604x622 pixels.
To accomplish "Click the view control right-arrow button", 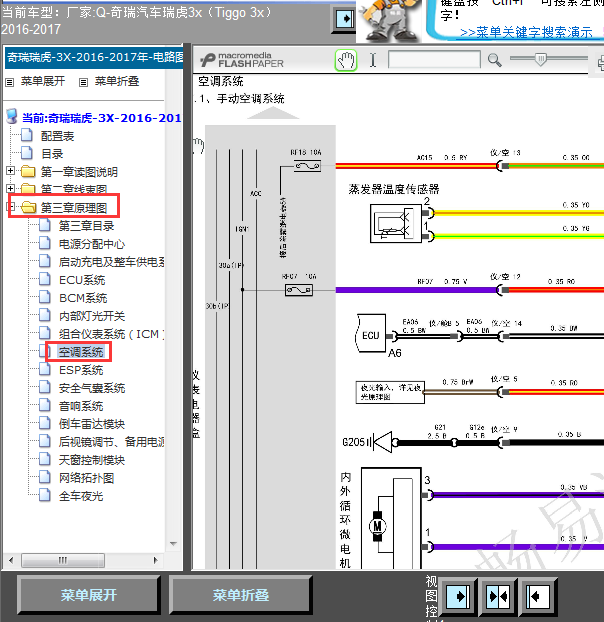I will click(x=458, y=596).
